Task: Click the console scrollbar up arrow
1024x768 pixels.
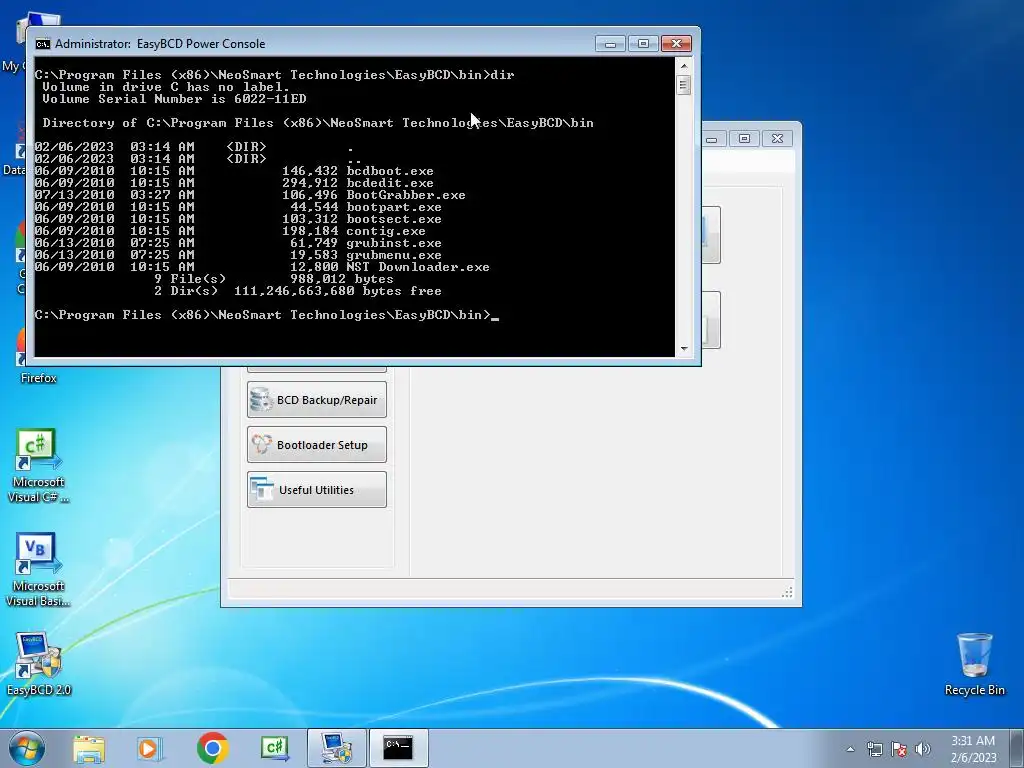Action: [x=684, y=66]
